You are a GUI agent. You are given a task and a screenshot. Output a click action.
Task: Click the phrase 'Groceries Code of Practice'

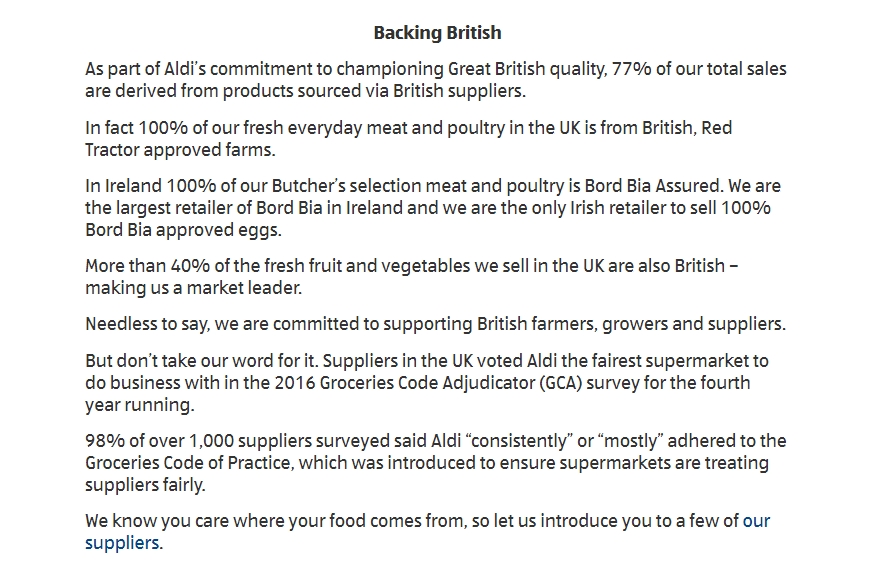click(x=188, y=462)
